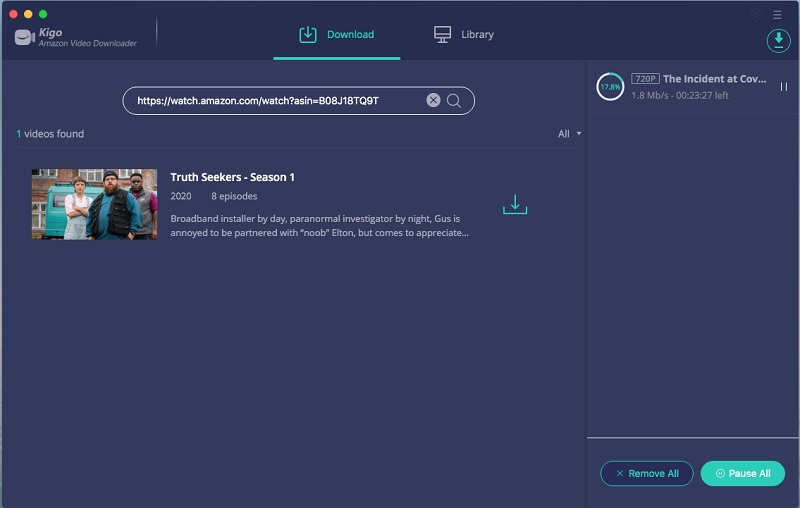Viewport: 800px width, 508px height.
Task: Select the Truth Seekers - Season 1 title
Action: pos(232,177)
